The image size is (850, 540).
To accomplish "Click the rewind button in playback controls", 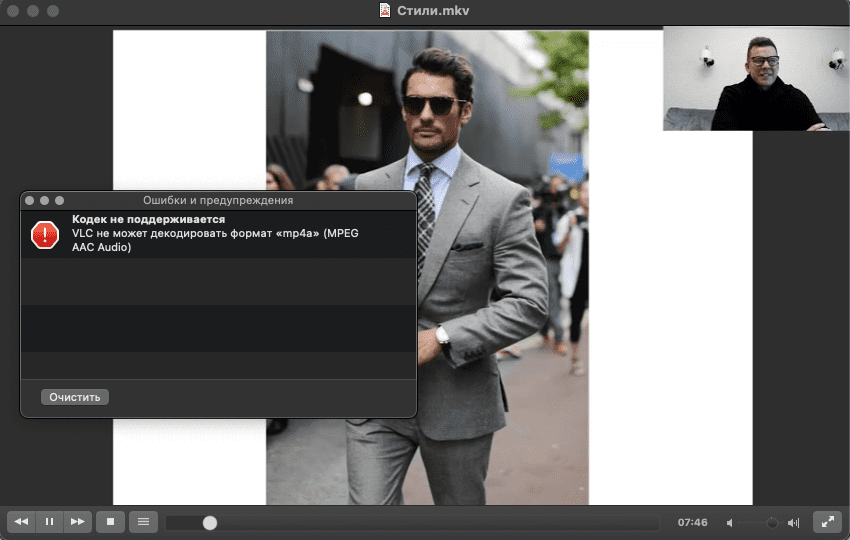I will 21,521.
